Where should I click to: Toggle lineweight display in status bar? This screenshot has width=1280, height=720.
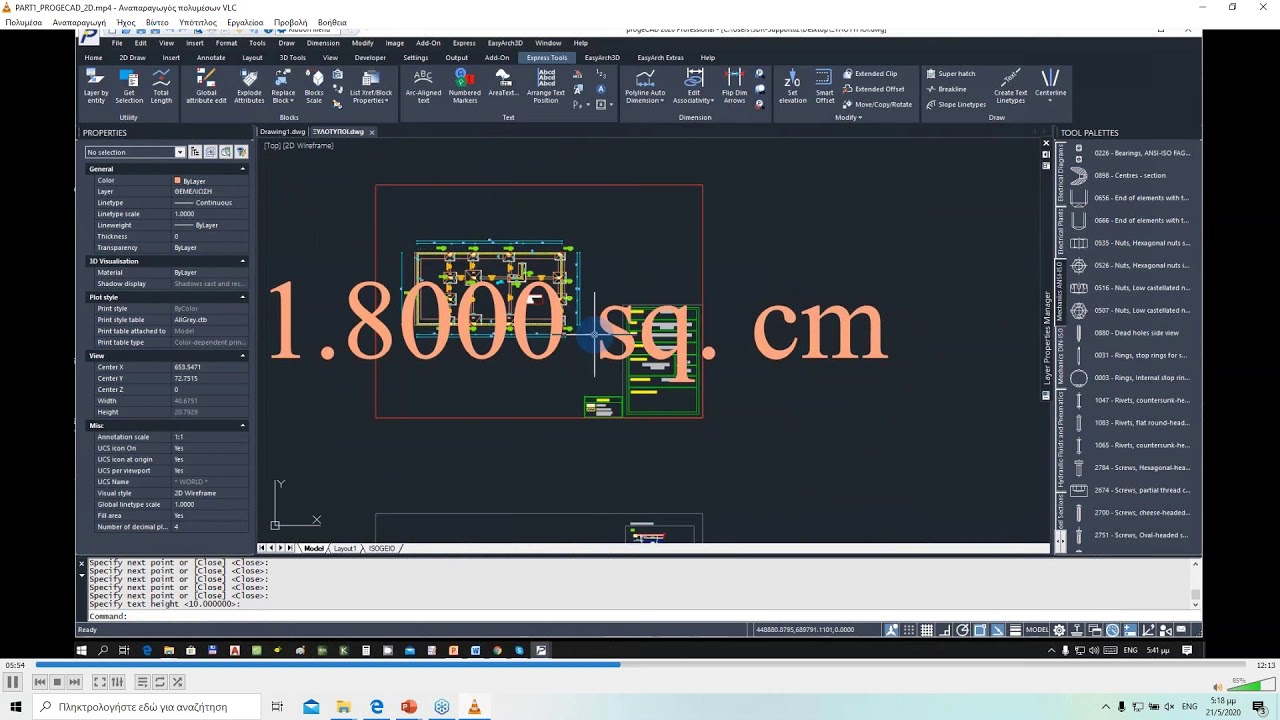[x=1016, y=630]
